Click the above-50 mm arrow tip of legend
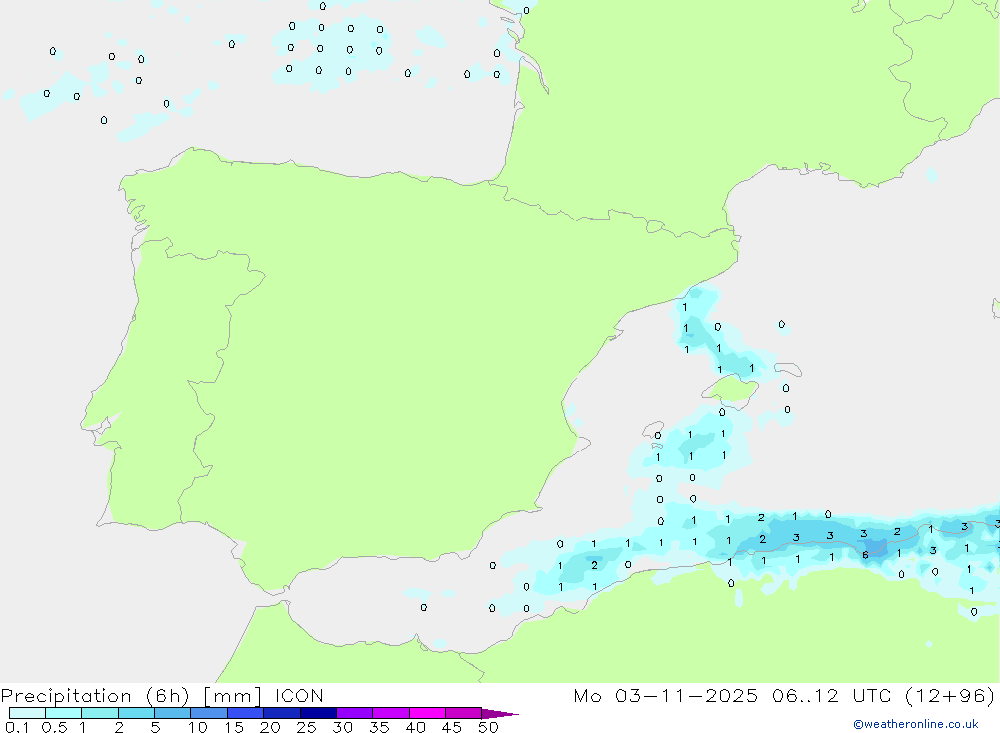 pos(500,713)
